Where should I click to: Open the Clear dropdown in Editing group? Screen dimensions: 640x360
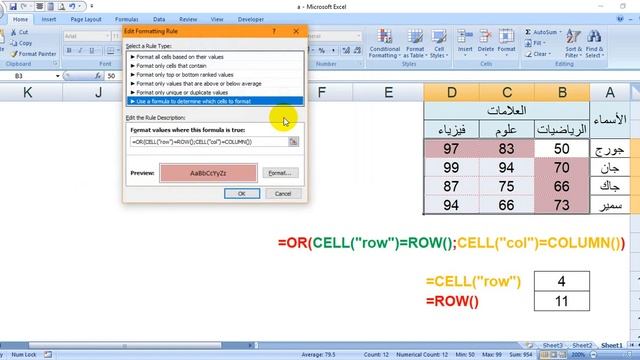point(538,54)
